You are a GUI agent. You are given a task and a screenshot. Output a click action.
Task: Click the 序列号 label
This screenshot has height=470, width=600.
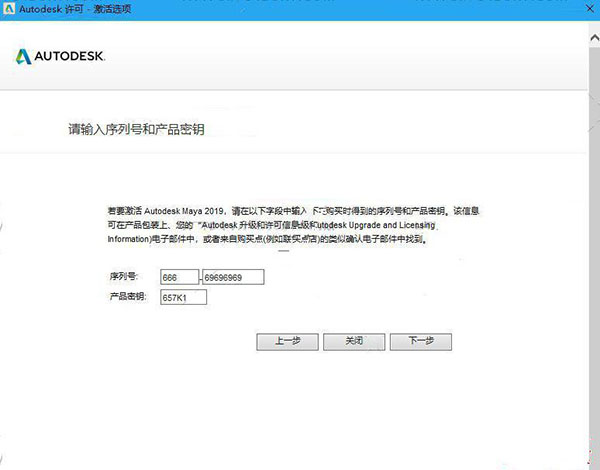[124, 276]
